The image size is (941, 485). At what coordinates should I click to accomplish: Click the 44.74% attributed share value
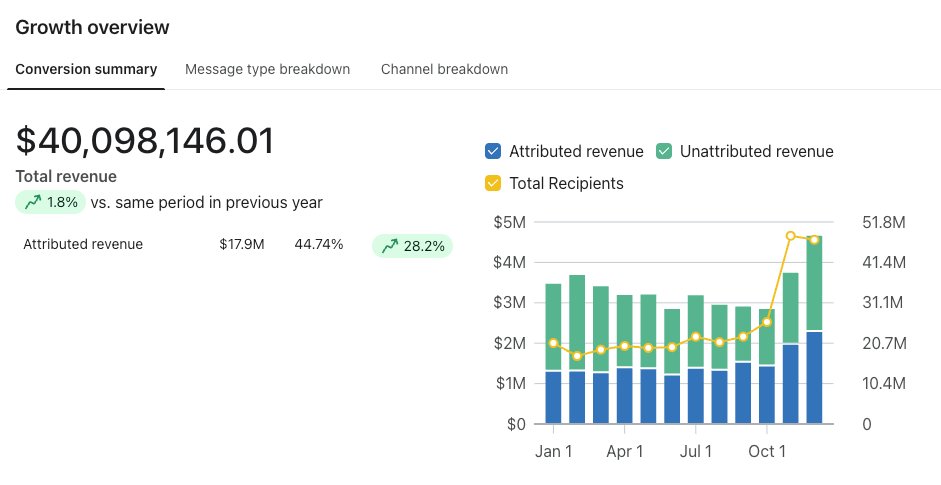point(319,244)
